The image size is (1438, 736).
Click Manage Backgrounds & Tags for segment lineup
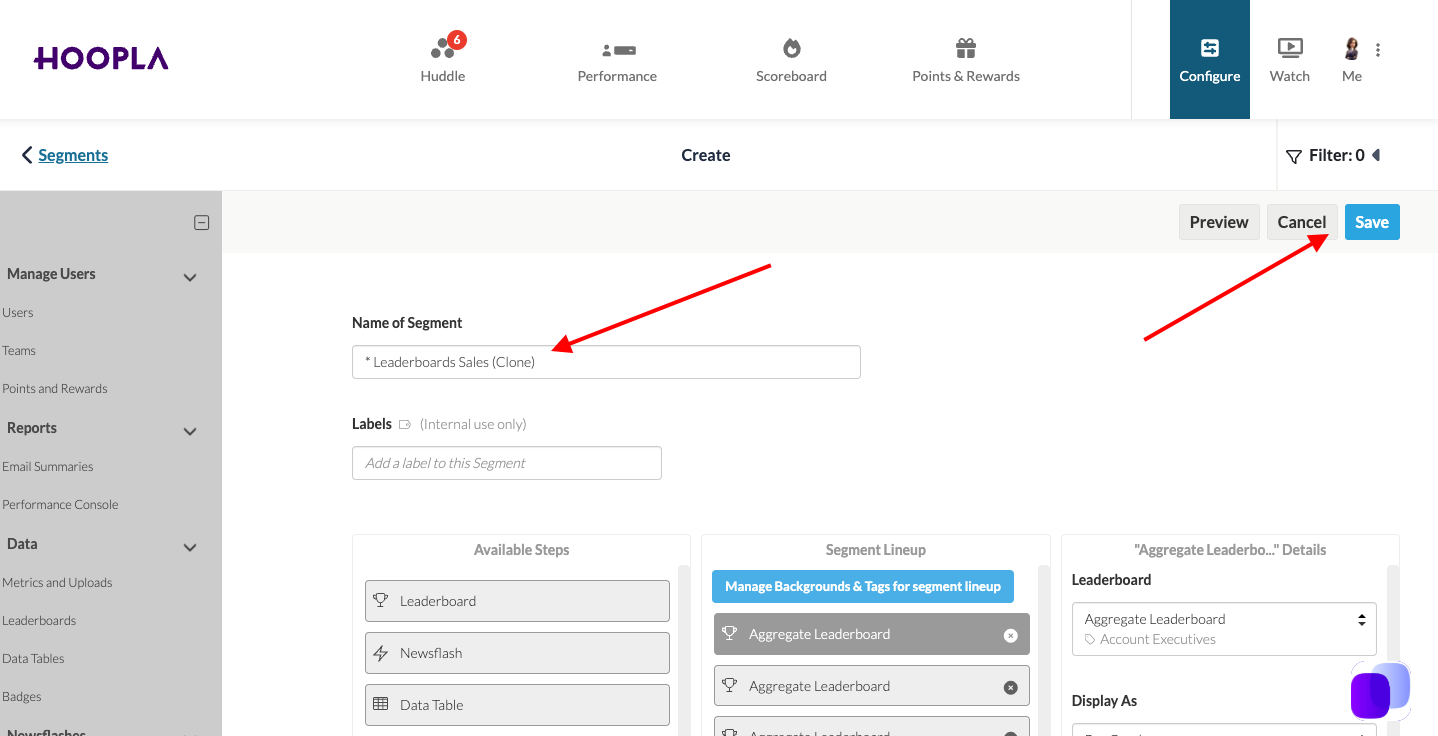coord(863,587)
